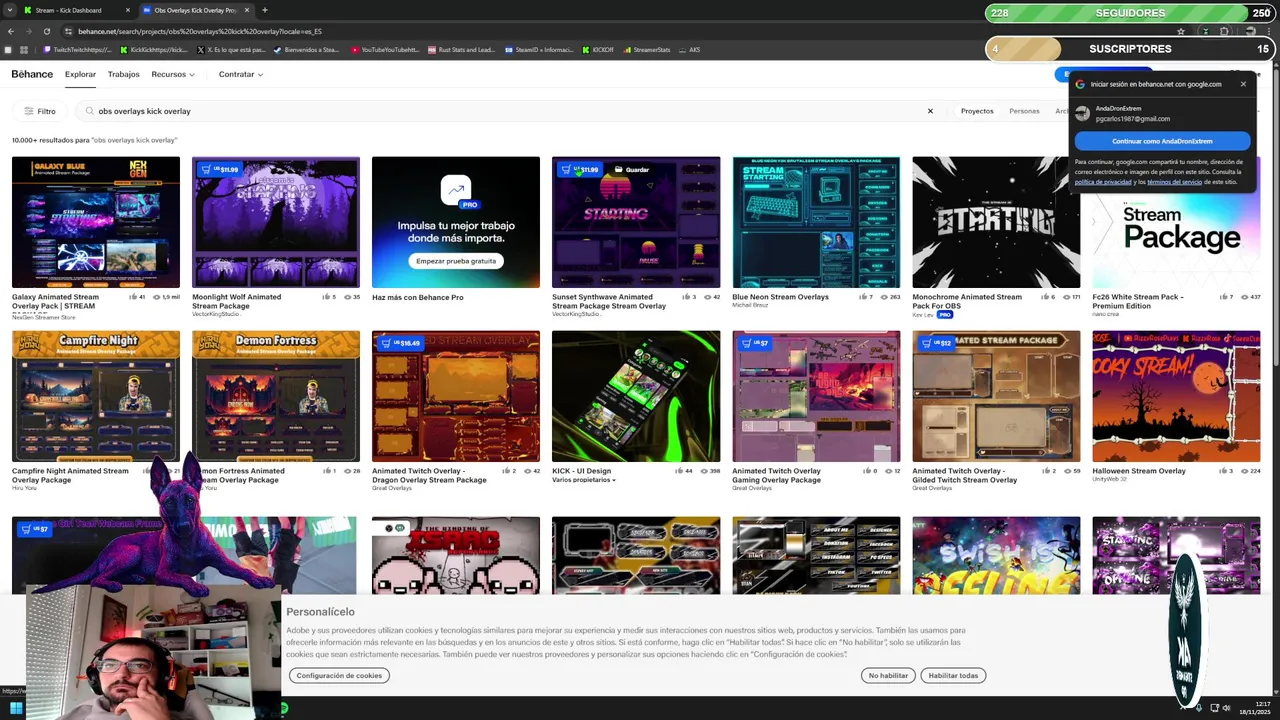
Task: Clear the search field with the X icon
Action: click(930, 111)
